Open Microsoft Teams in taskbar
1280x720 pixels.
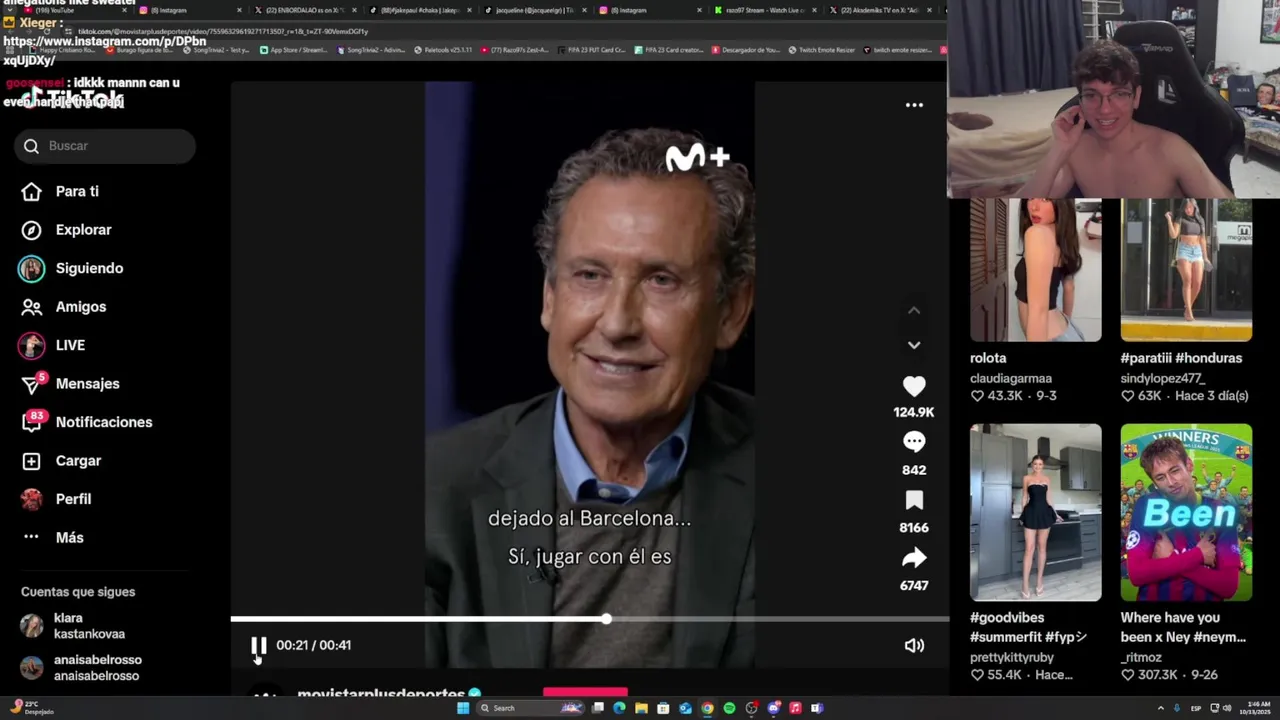click(817, 708)
